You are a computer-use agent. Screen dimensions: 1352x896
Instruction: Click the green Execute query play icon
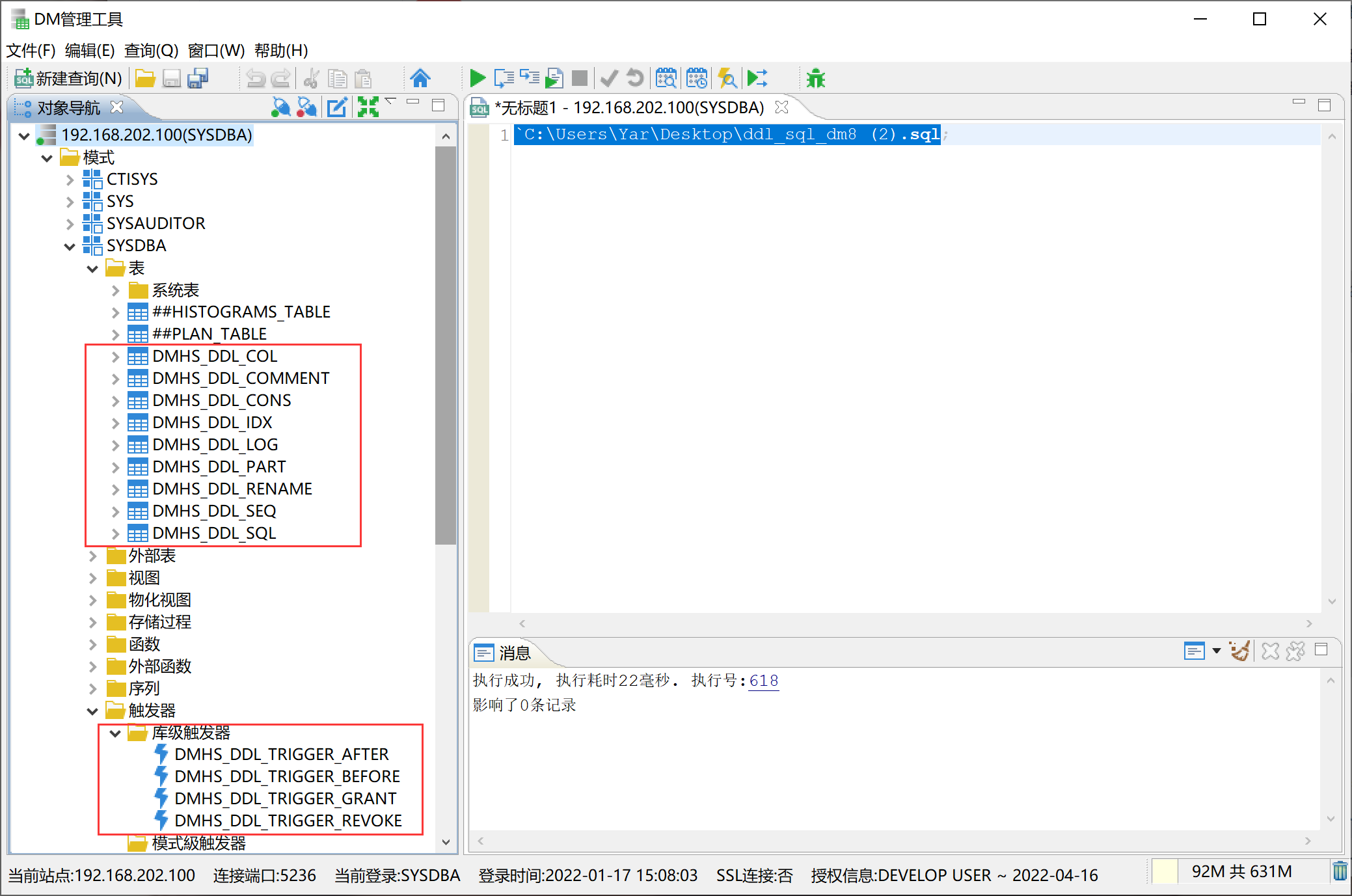[477, 79]
